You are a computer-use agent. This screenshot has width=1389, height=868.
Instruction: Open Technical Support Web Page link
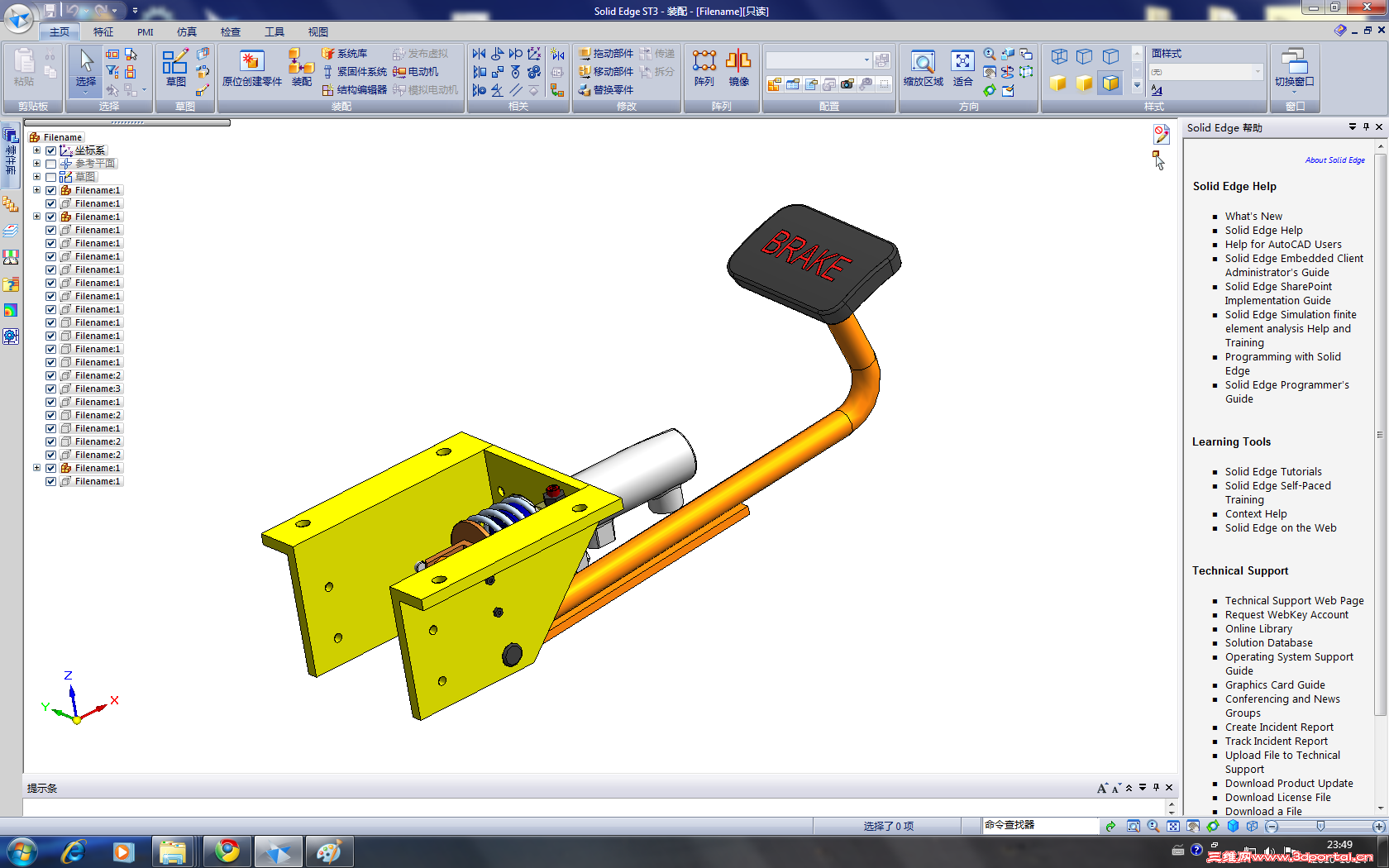pyautogui.click(x=1295, y=601)
